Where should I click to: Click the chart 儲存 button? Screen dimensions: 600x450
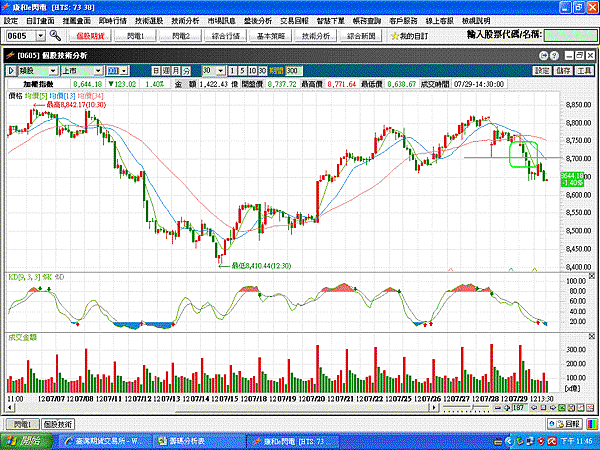563,71
